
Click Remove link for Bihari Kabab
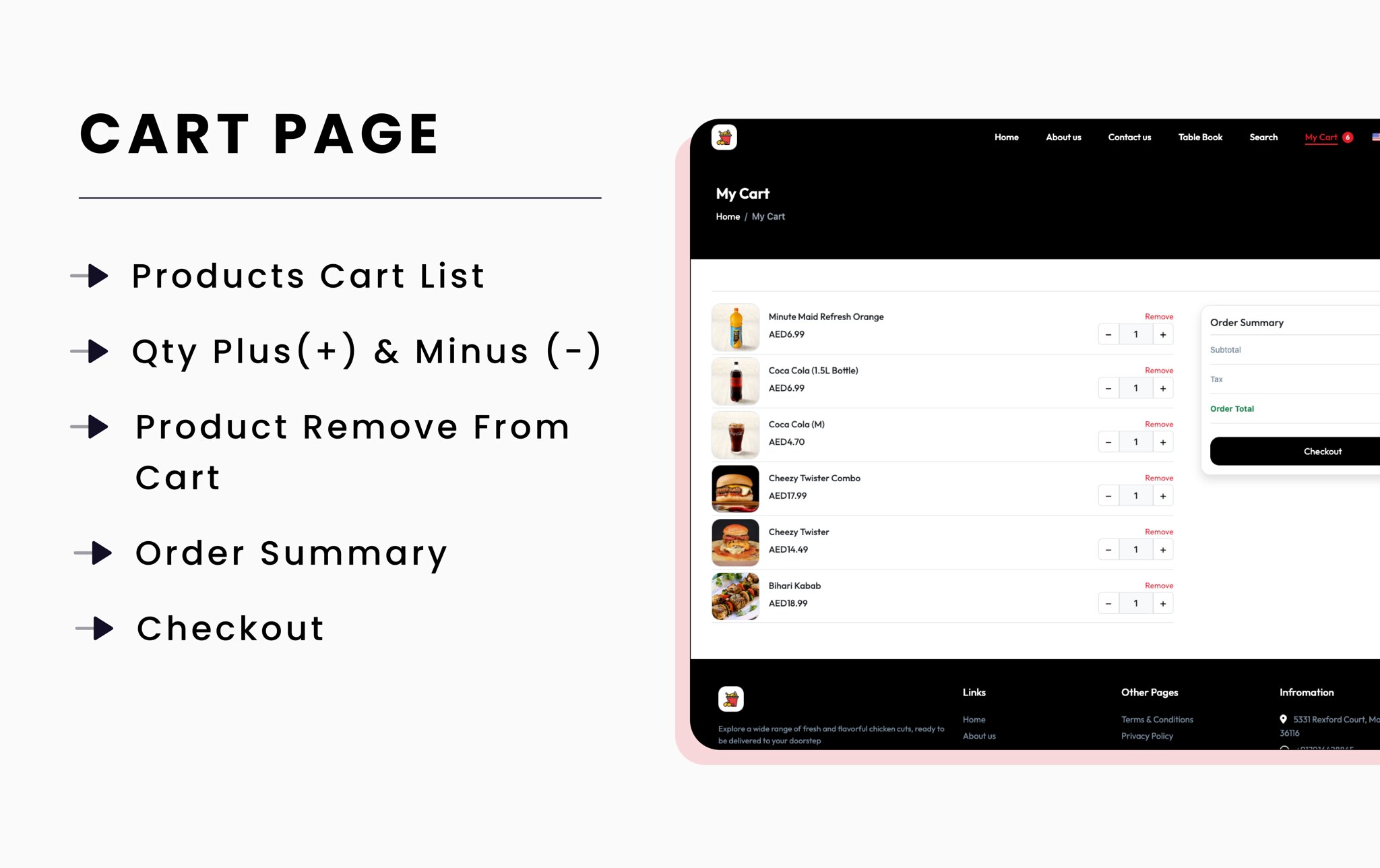point(1158,585)
